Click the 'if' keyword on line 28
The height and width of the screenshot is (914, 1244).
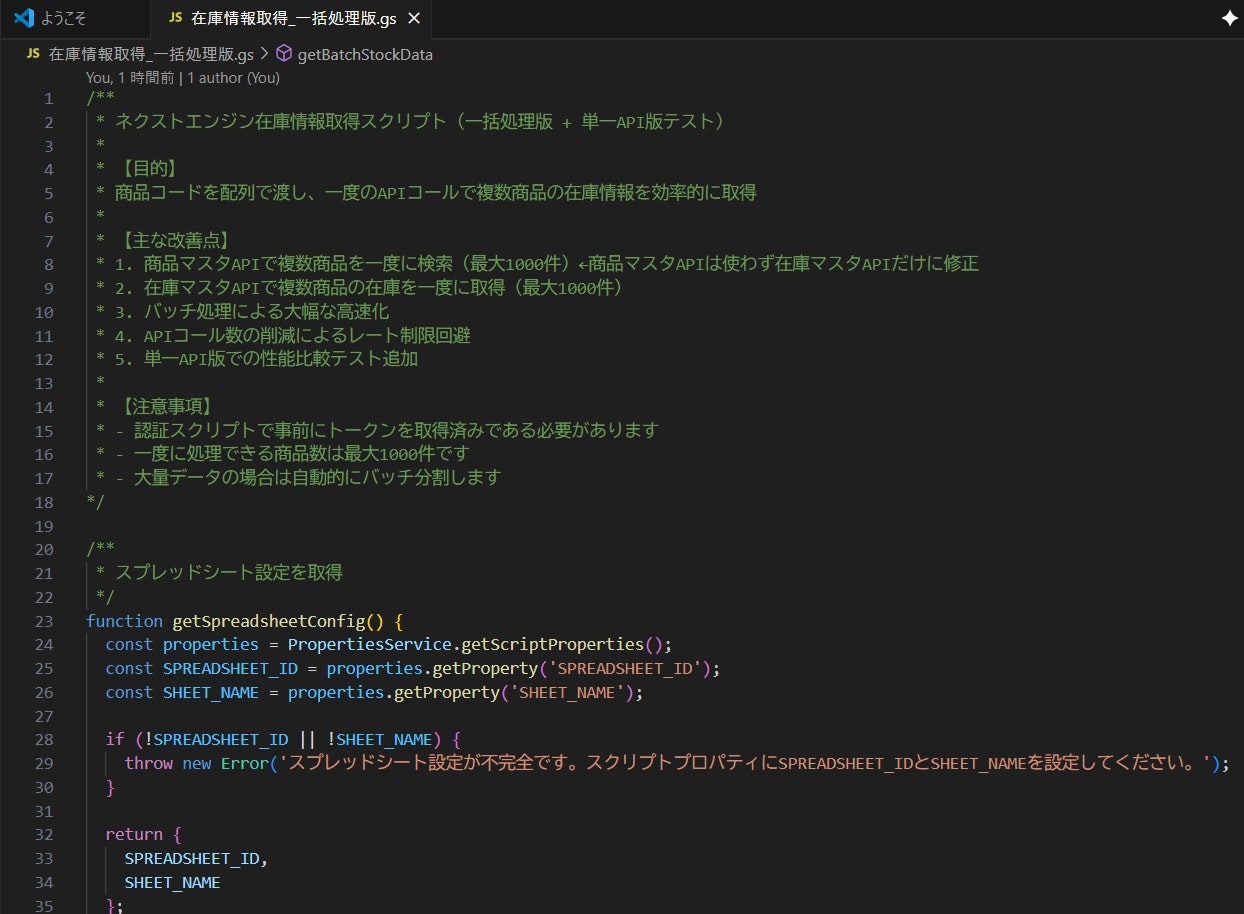pos(115,739)
